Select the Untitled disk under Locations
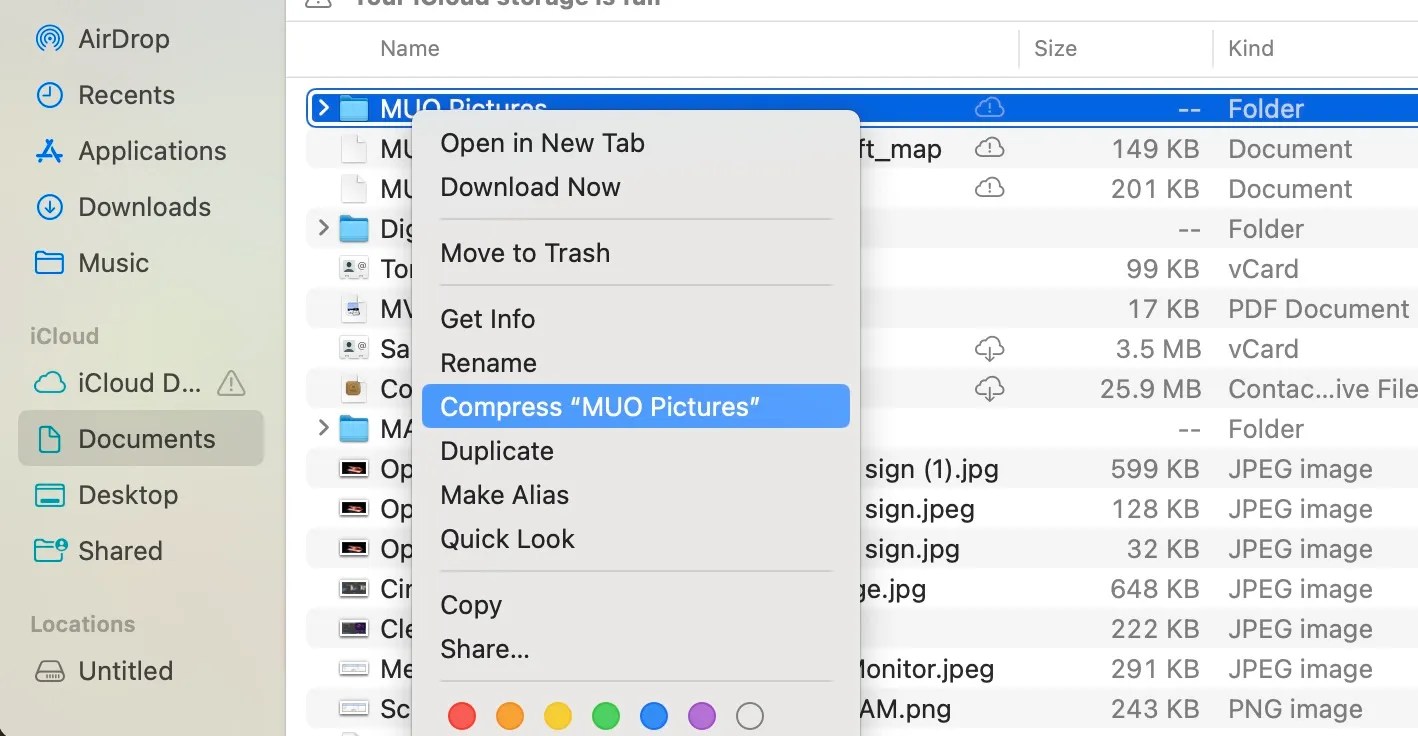The image size is (1418, 736). point(124,671)
